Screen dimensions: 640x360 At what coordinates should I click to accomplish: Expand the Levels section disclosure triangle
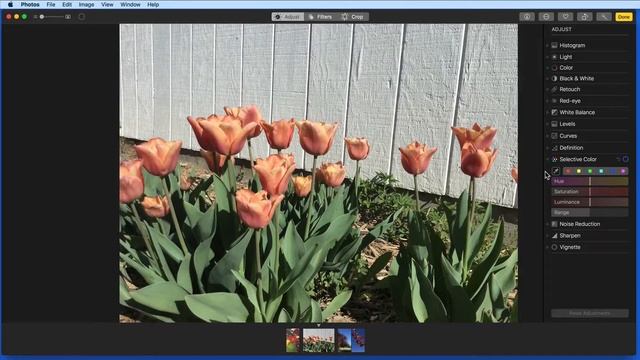tap(547, 124)
